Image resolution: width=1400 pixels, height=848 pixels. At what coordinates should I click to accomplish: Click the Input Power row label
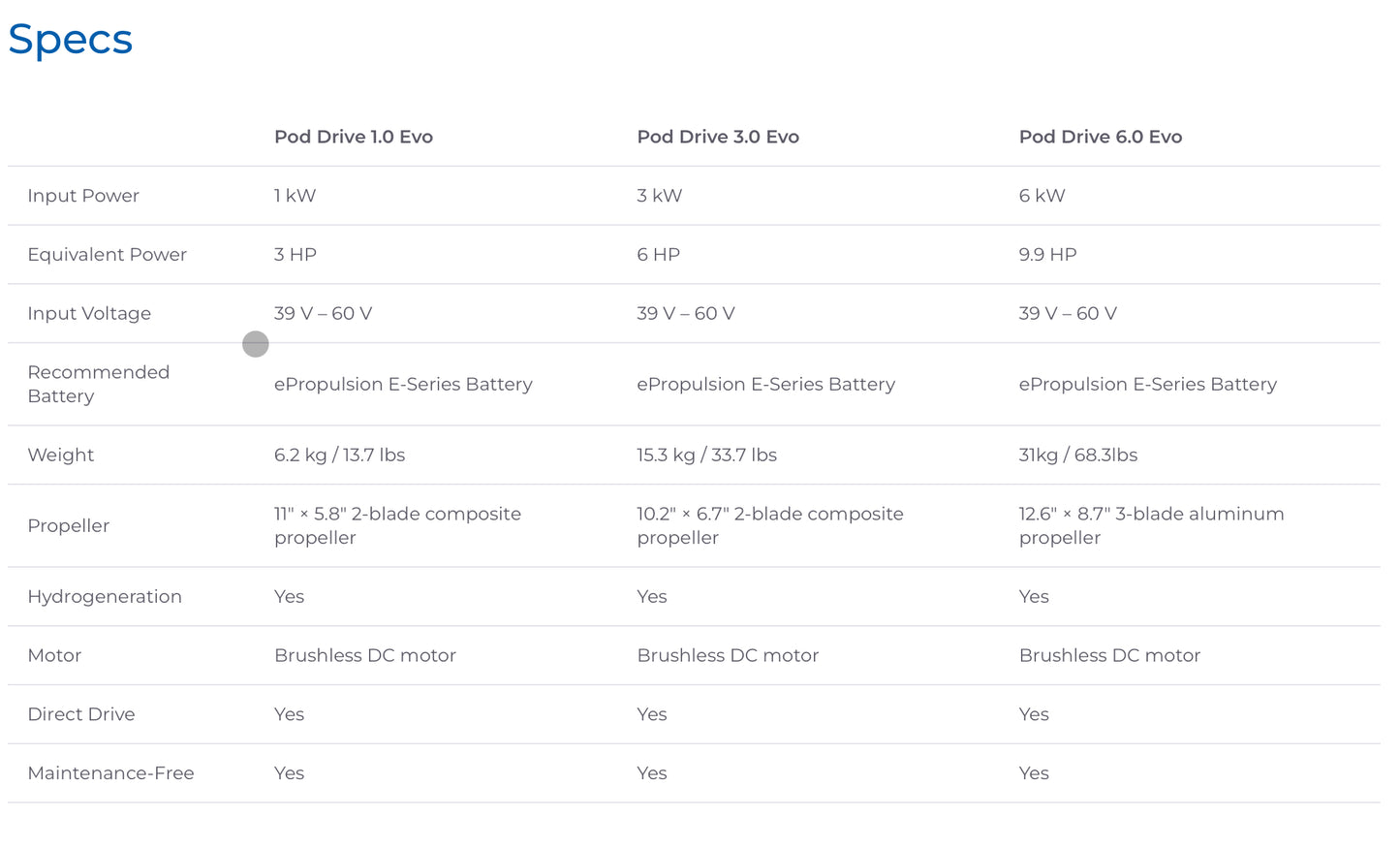pos(83,196)
